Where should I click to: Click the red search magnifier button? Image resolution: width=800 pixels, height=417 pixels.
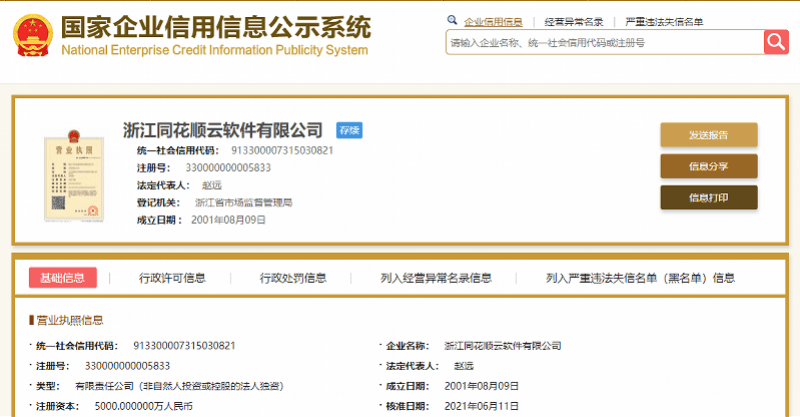click(776, 42)
